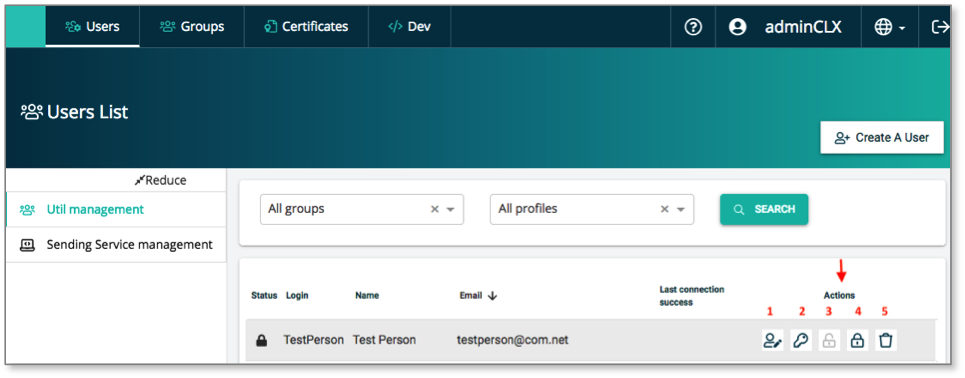Switch to the Groups tab
This screenshot has width=965, height=378.
[192, 27]
